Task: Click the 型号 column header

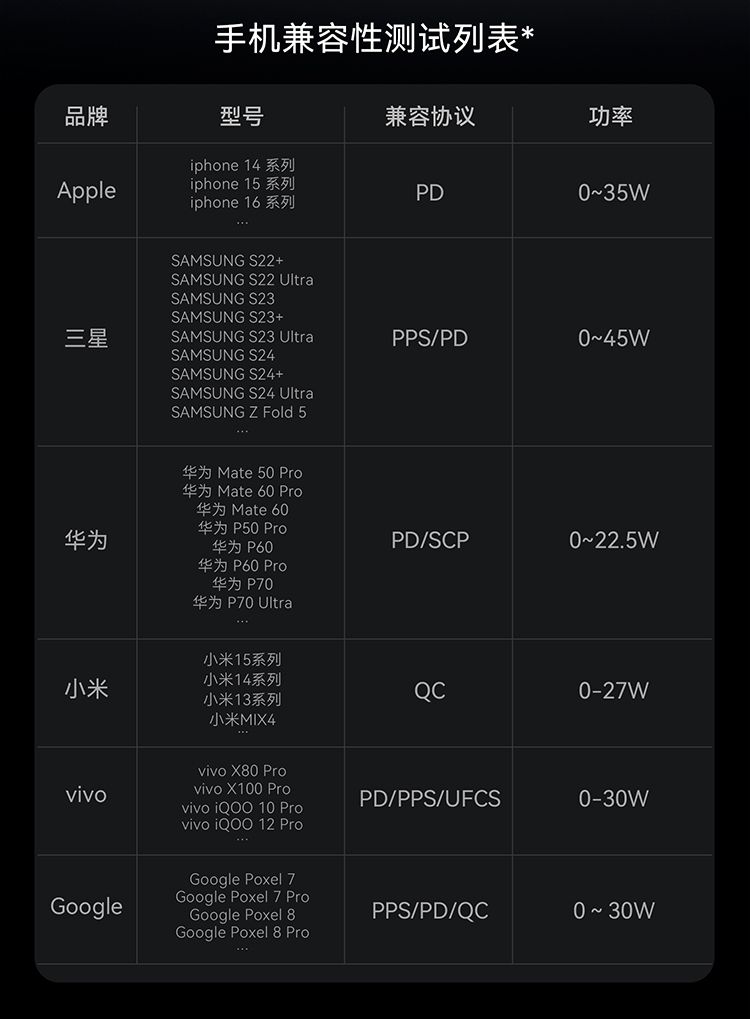Action: pyautogui.click(x=241, y=117)
